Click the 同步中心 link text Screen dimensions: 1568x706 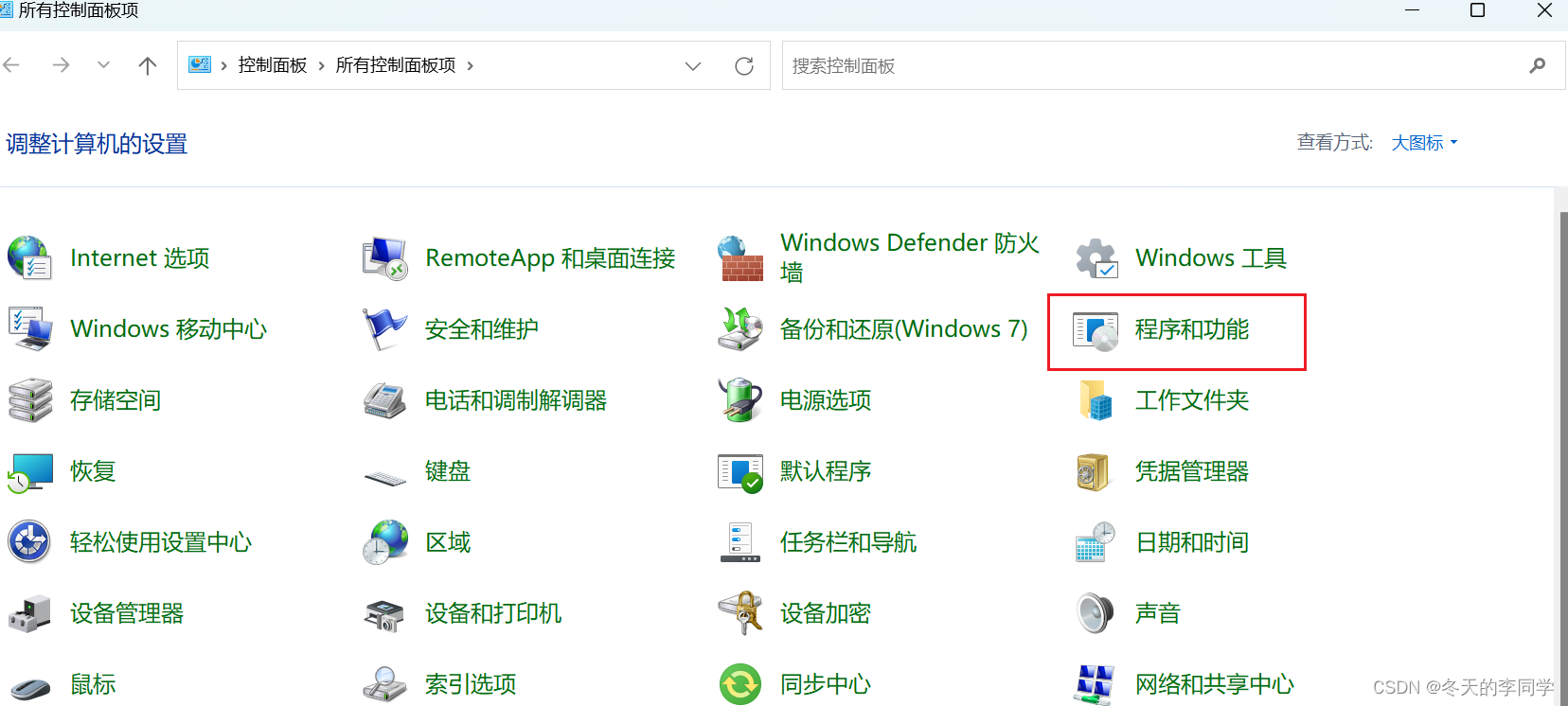click(x=826, y=684)
